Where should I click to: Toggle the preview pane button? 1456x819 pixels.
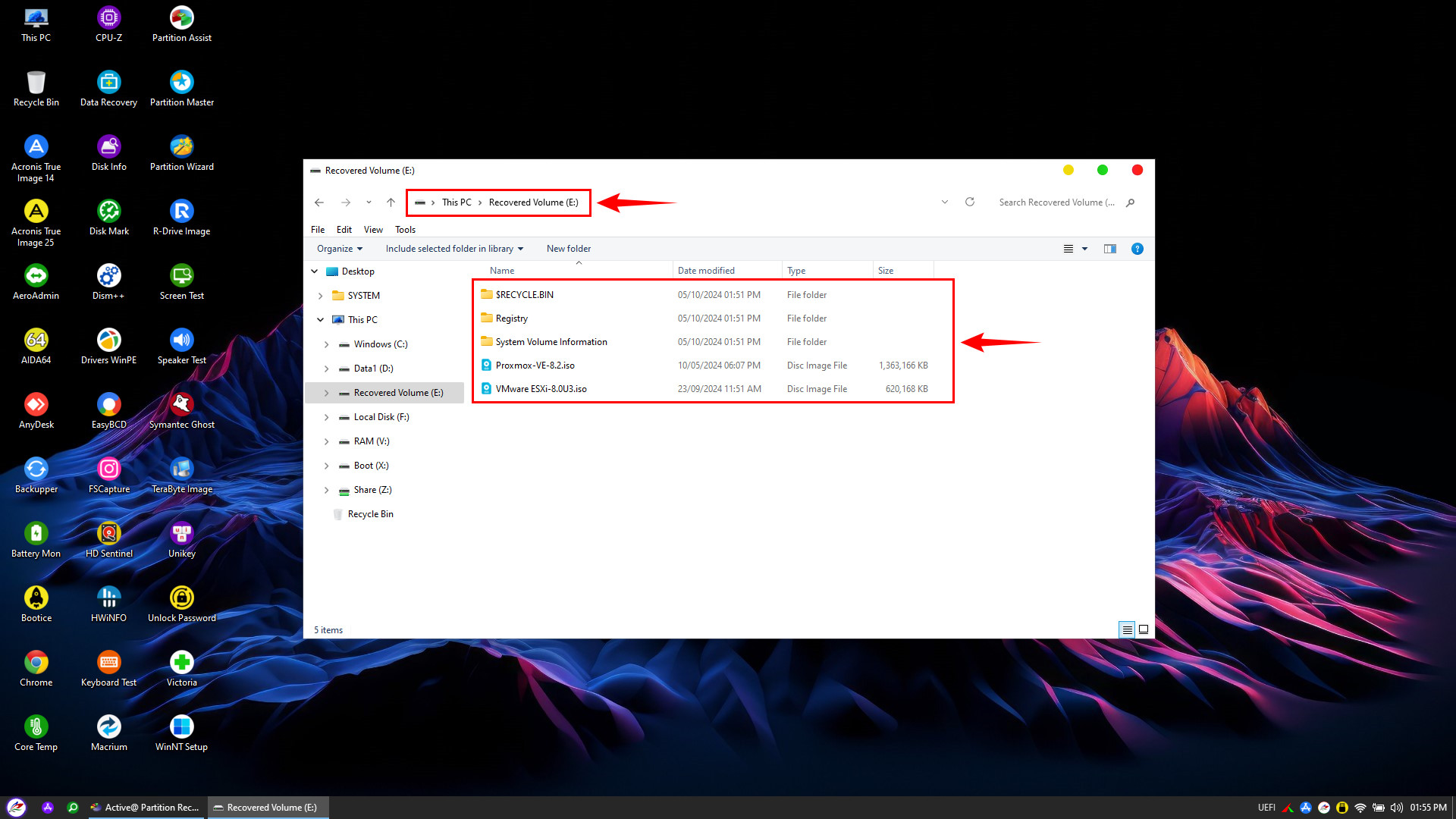[x=1109, y=249]
